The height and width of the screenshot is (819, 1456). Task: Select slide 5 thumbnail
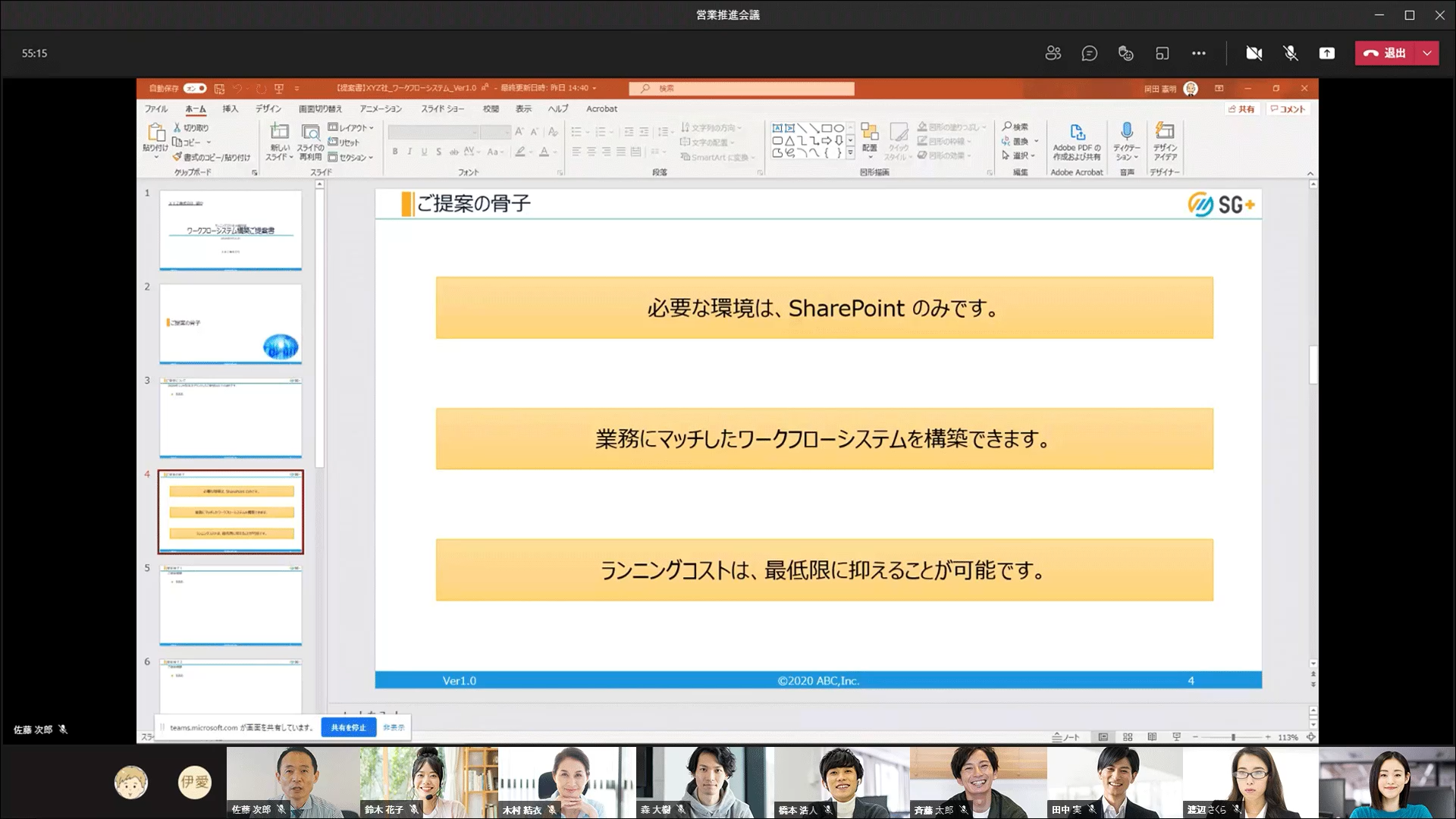point(231,605)
